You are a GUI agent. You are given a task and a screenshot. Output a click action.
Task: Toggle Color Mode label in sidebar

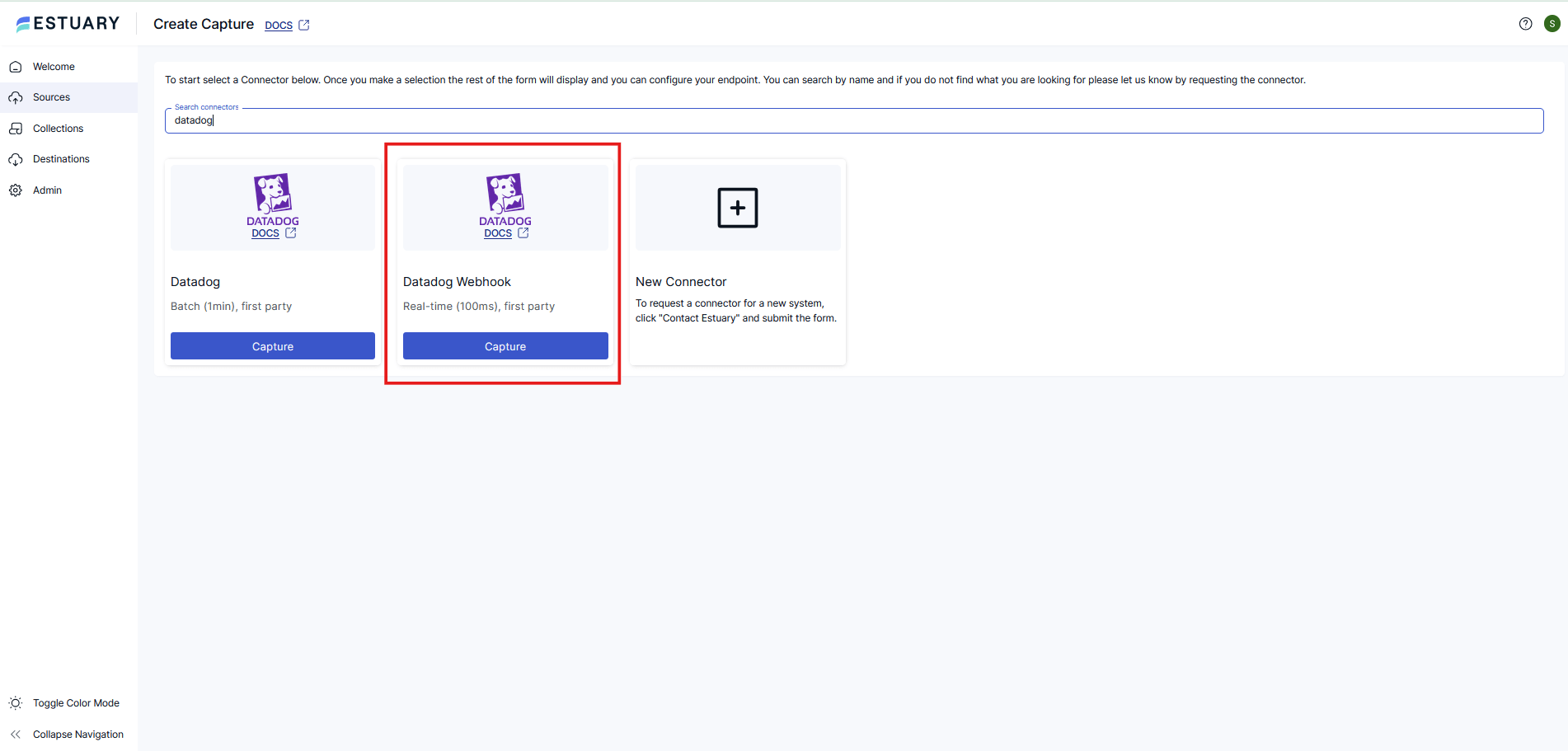click(76, 703)
